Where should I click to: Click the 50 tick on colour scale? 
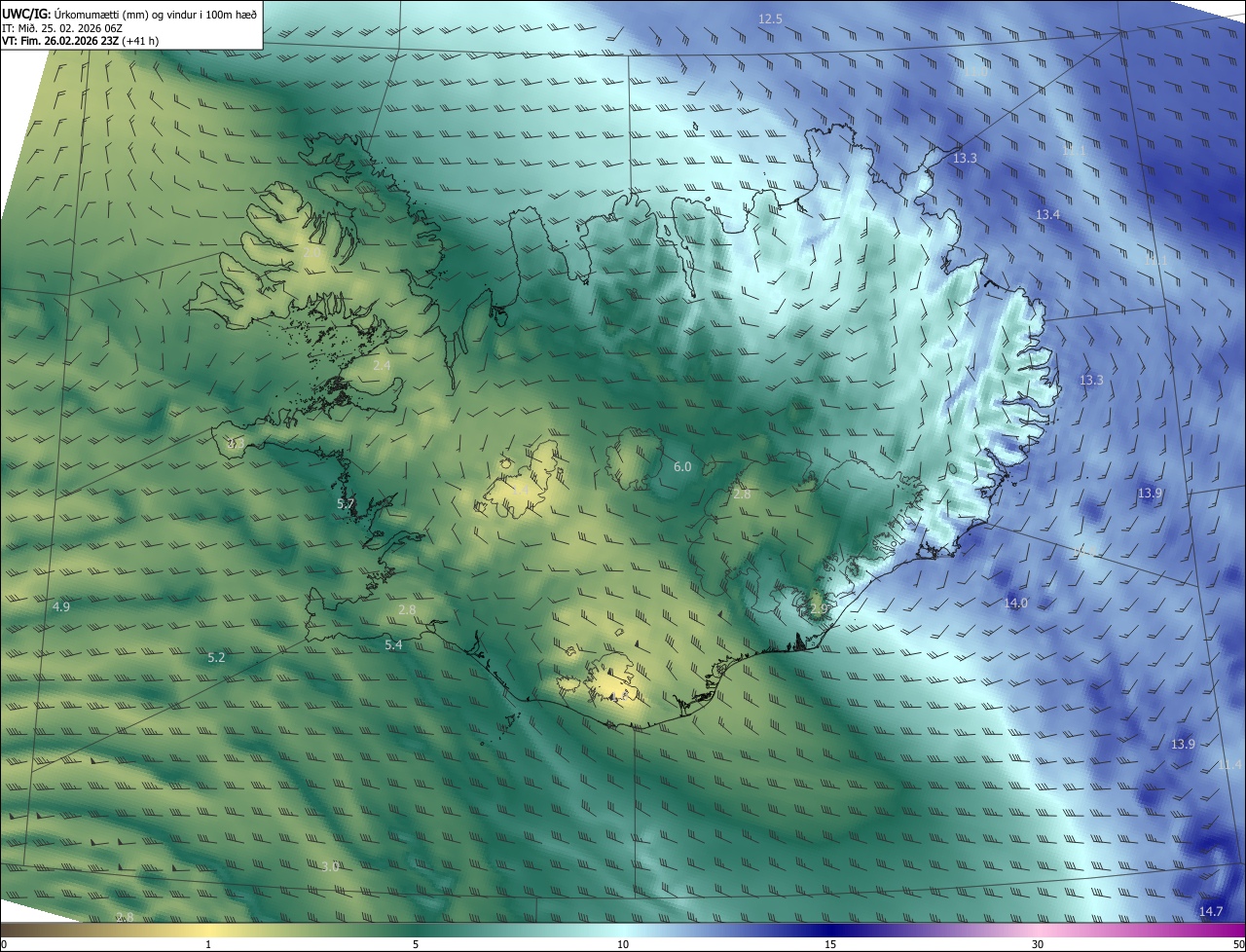(1238, 944)
